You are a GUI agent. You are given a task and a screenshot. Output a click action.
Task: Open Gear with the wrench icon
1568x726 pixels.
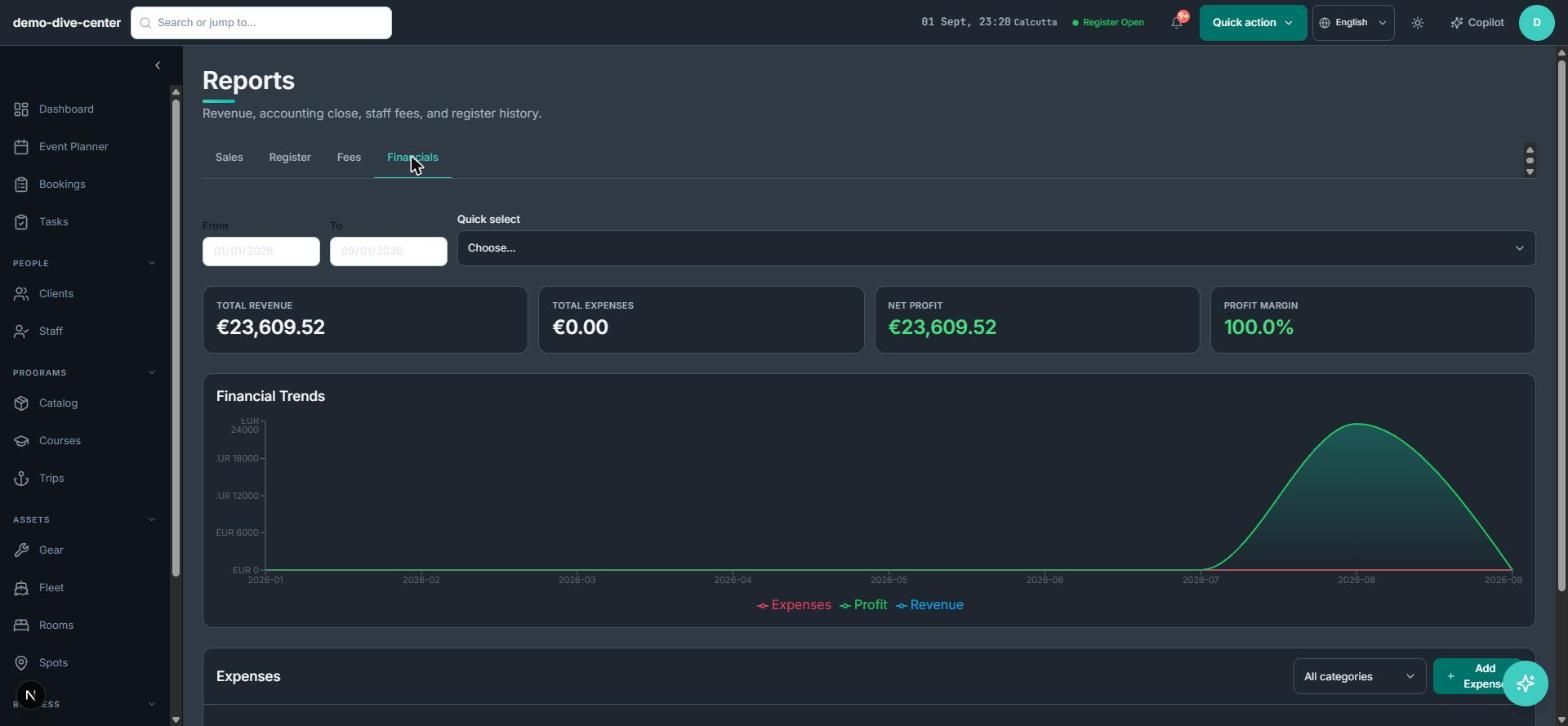(51, 550)
